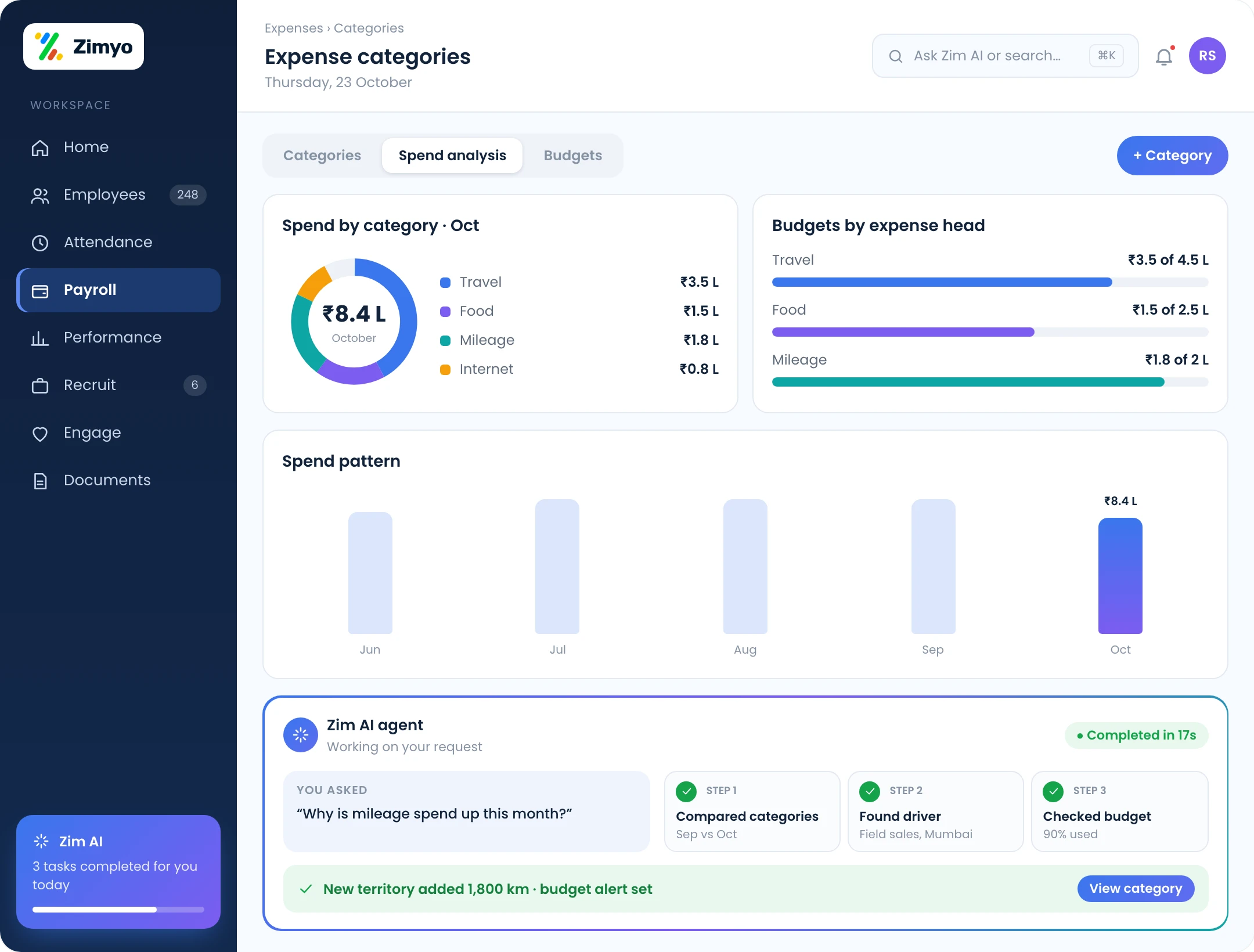The image size is (1254, 952).
Task: Switch to the Categories tab
Action: tap(322, 156)
